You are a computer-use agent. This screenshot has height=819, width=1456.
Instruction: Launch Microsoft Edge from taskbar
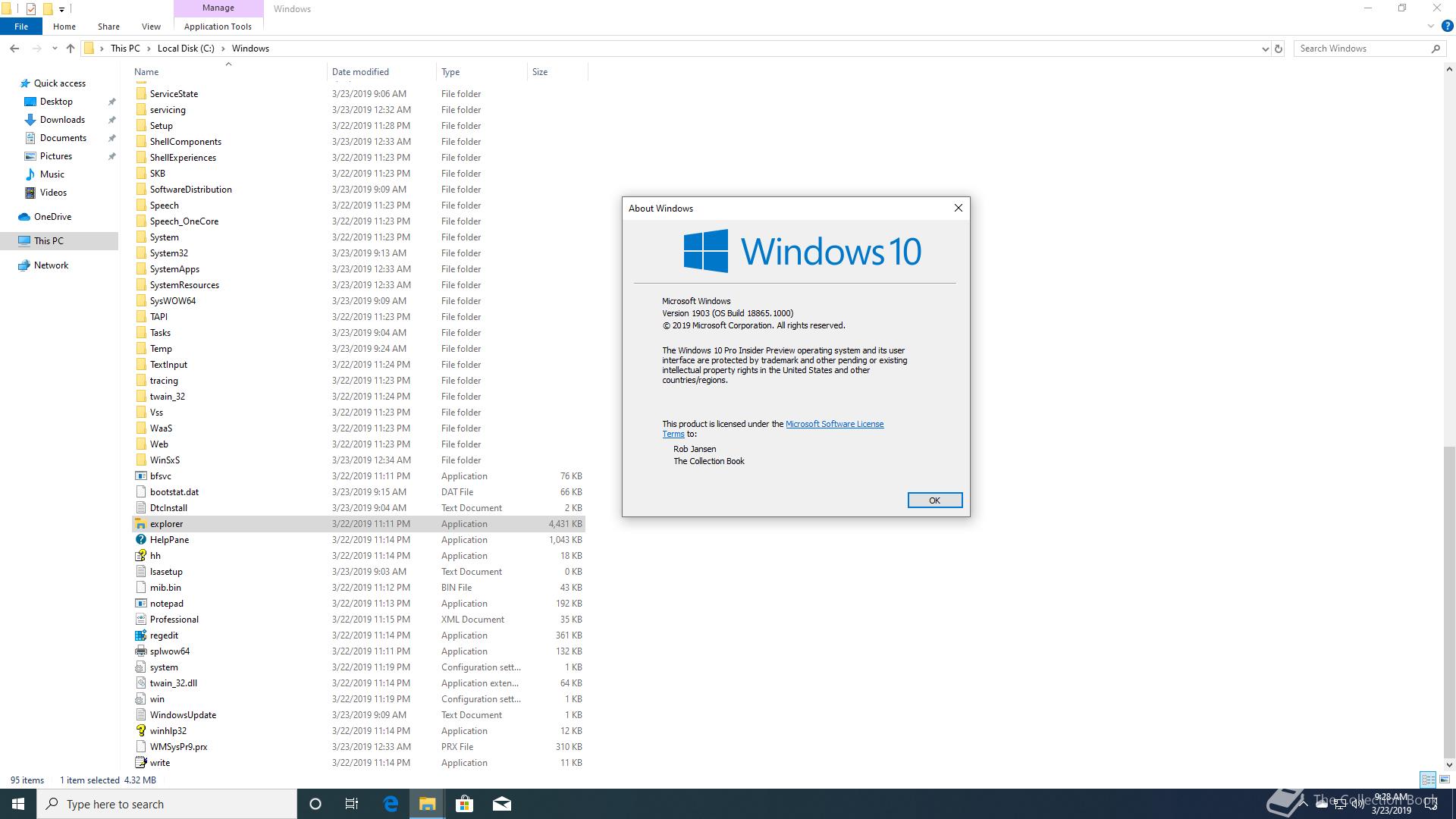coord(391,804)
